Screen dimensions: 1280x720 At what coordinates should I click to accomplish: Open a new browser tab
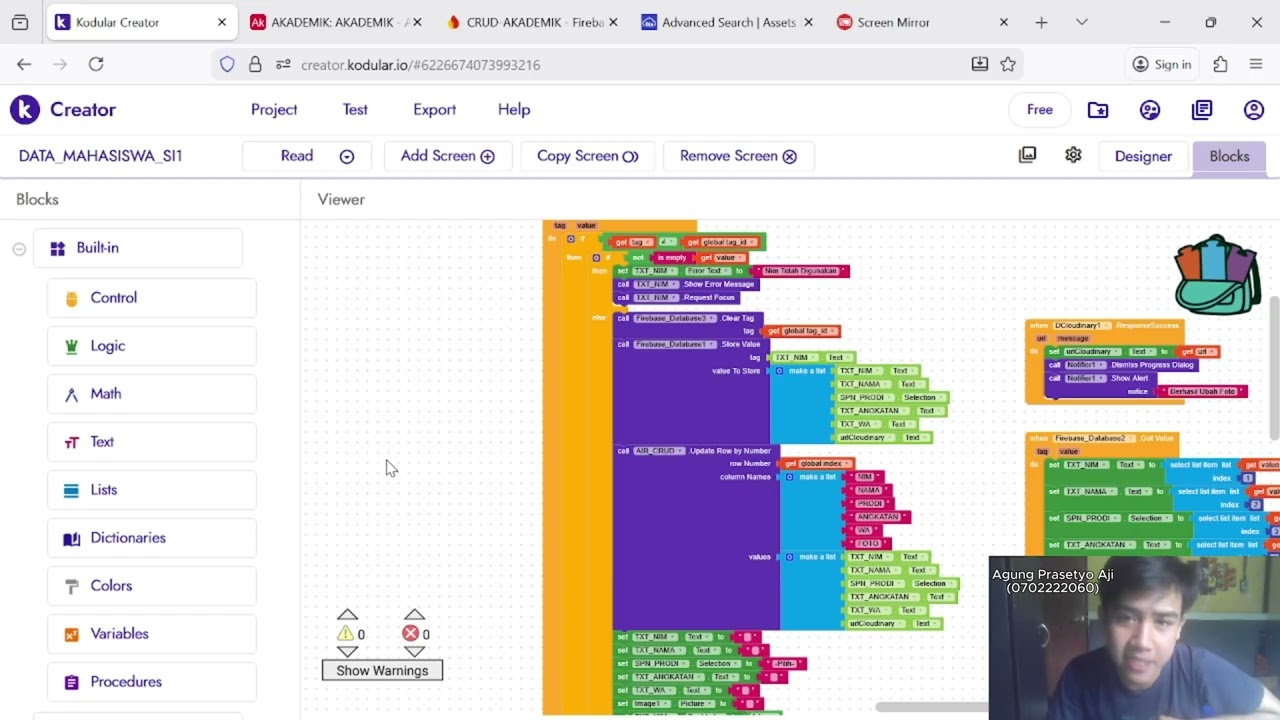(x=1041, y=22)
